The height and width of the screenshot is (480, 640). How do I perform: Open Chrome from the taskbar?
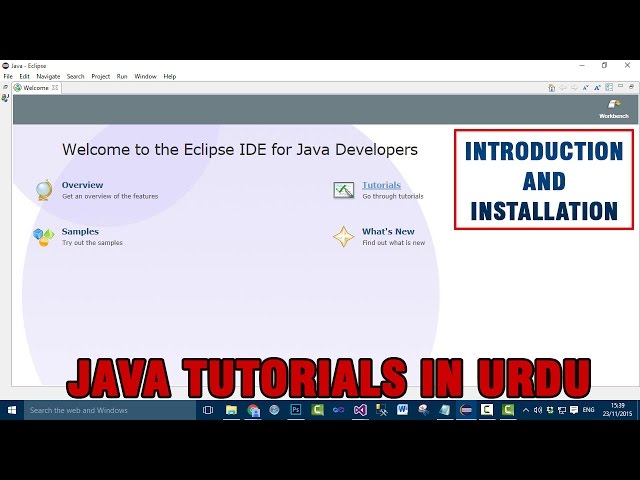click(x=253, y=410)
